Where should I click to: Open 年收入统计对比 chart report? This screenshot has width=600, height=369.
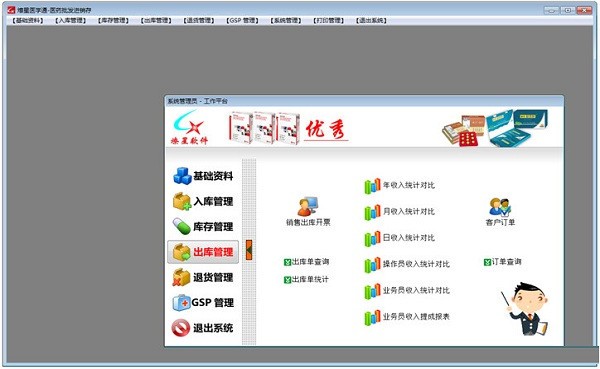coord(399,186)
